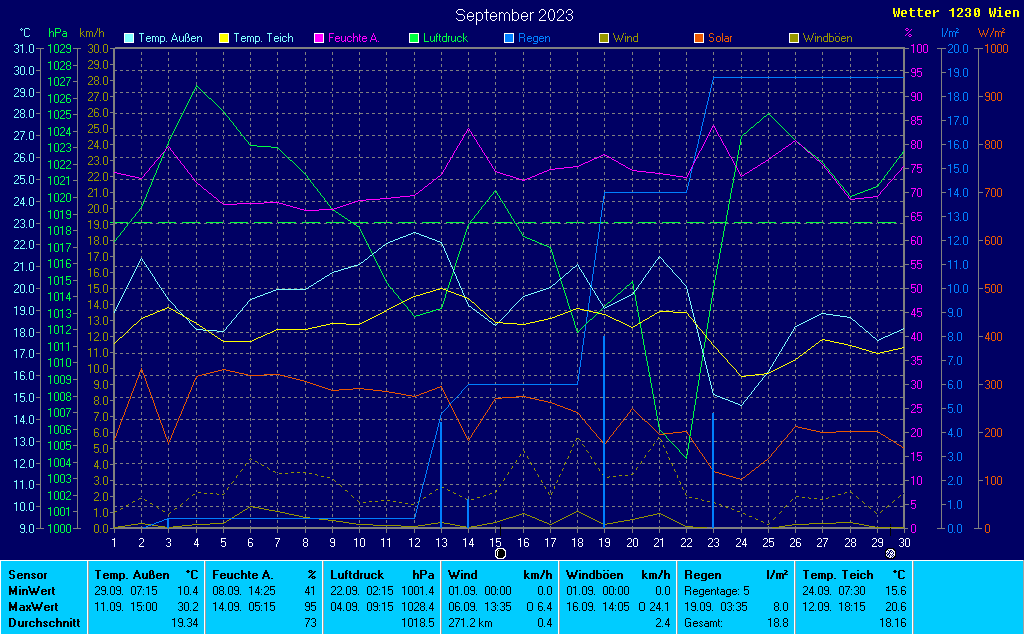Click the '22.09. 02:15' pressure minimum timestamp
This screenshot has height=634, width=1024.
tap(362, 591)
